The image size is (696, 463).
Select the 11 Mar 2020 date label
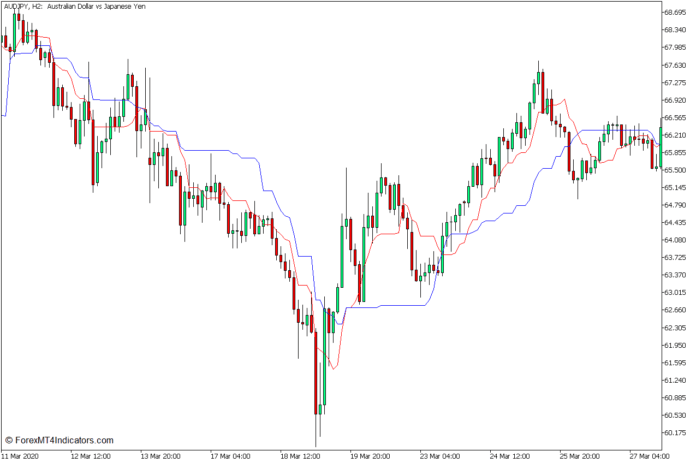click(22, 456)
